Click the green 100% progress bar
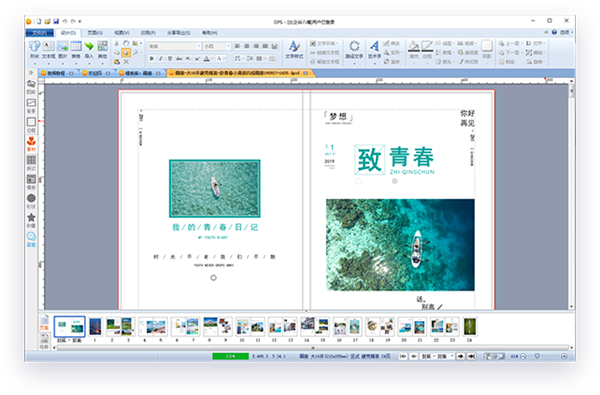Screen dimensions: 600x395 tap(230, 356)
